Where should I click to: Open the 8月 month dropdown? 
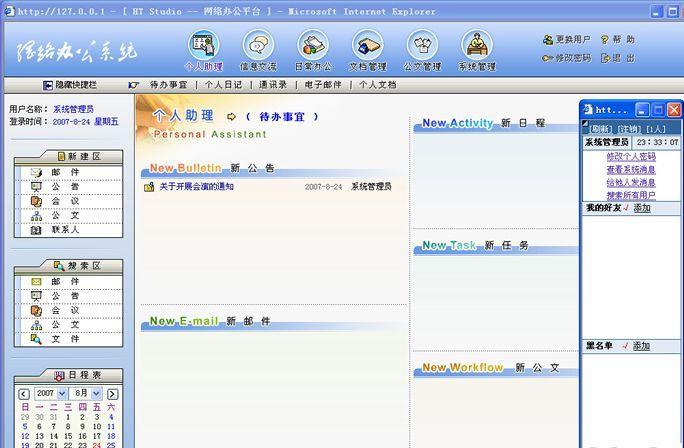coord(86,394)
